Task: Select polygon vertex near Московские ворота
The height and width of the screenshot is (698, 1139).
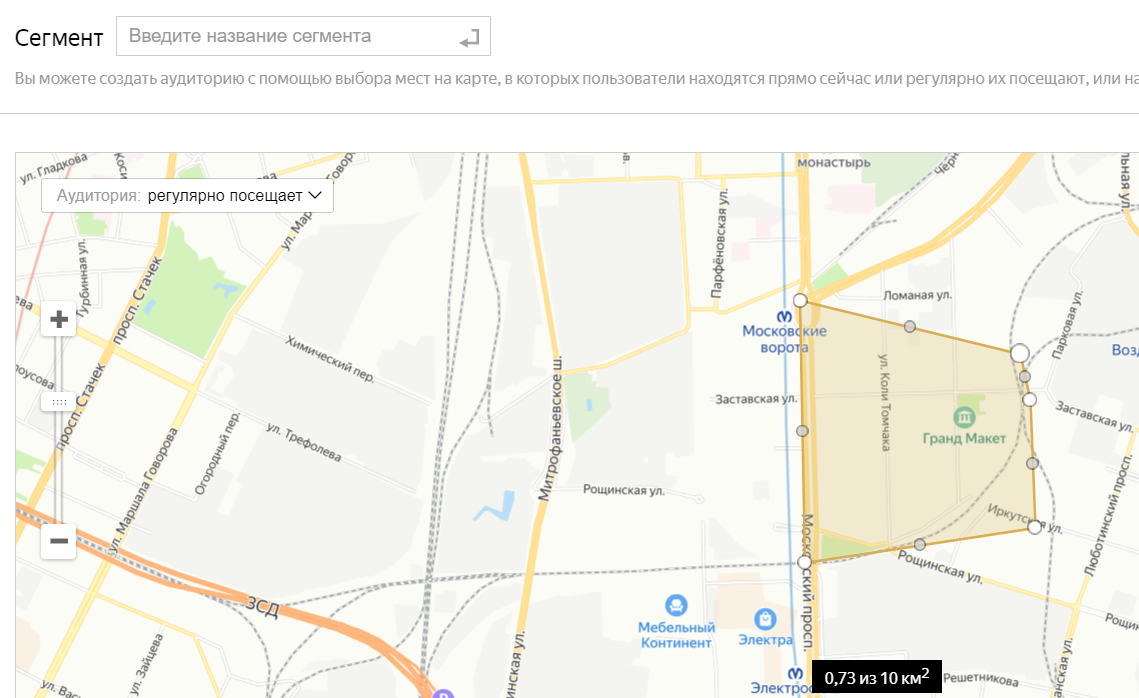Action: click(x=800, y=301)
